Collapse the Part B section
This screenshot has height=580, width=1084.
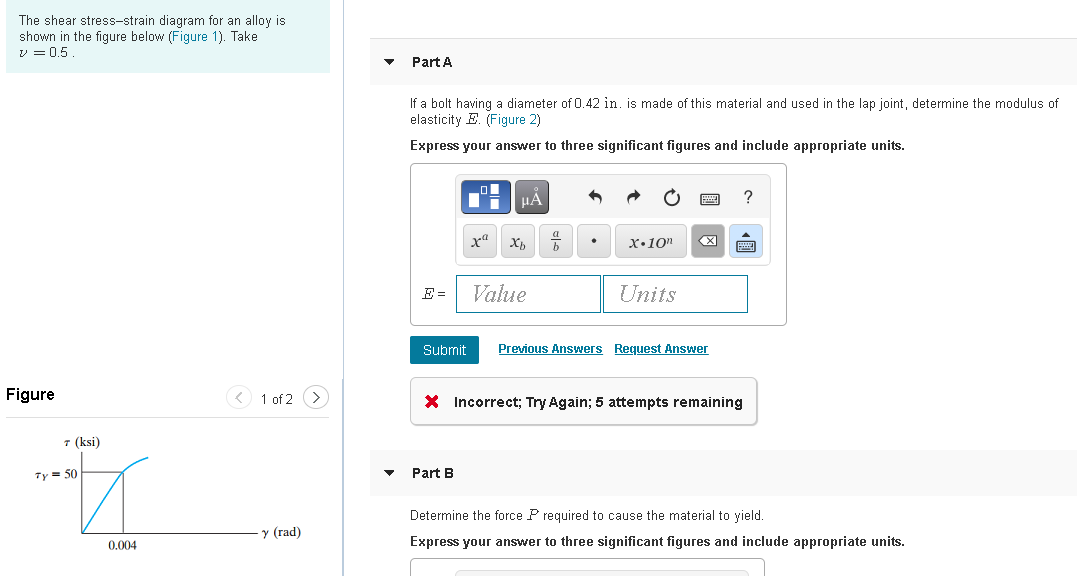(389, 474)
